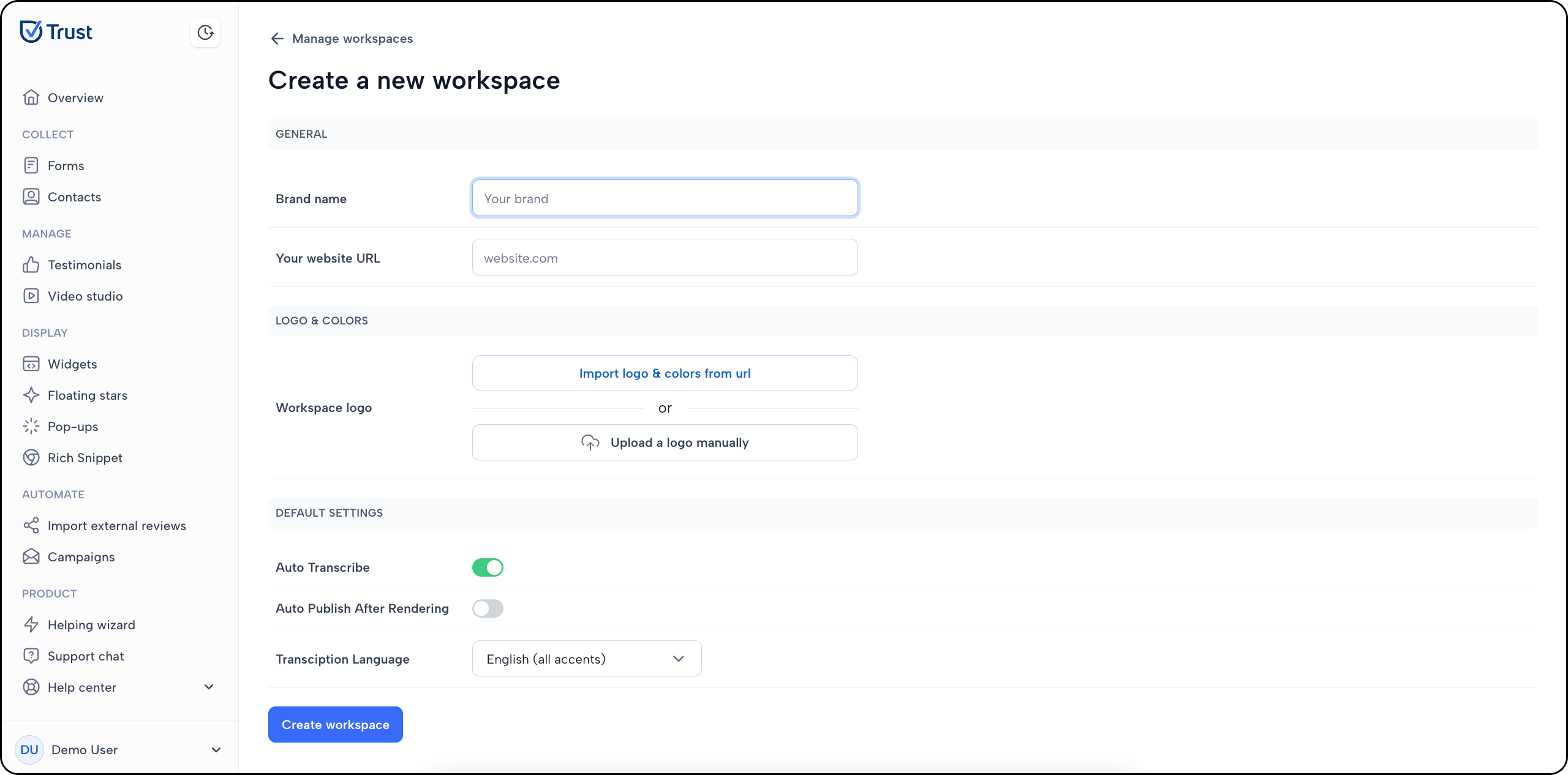
Task: Click the Campaigns envelope icon
Action: pos(31,556)
